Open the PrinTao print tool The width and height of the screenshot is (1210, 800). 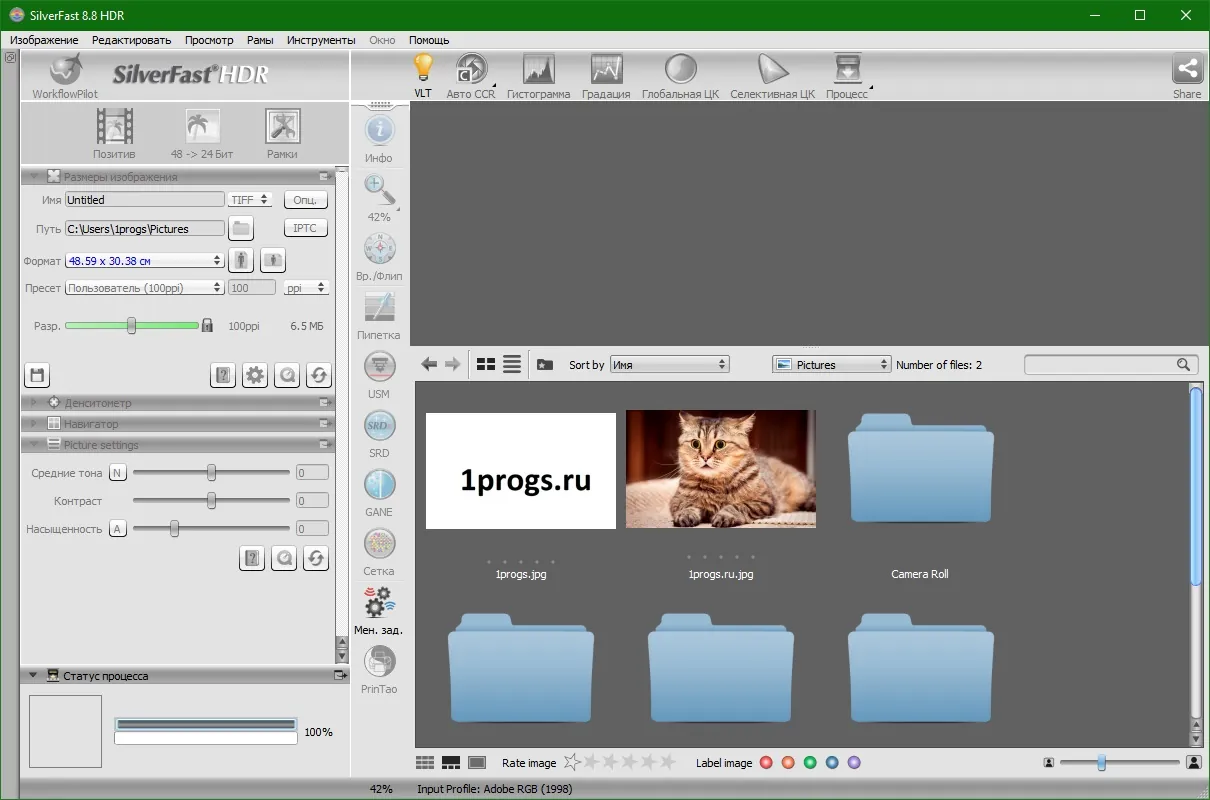coord(379,661)
